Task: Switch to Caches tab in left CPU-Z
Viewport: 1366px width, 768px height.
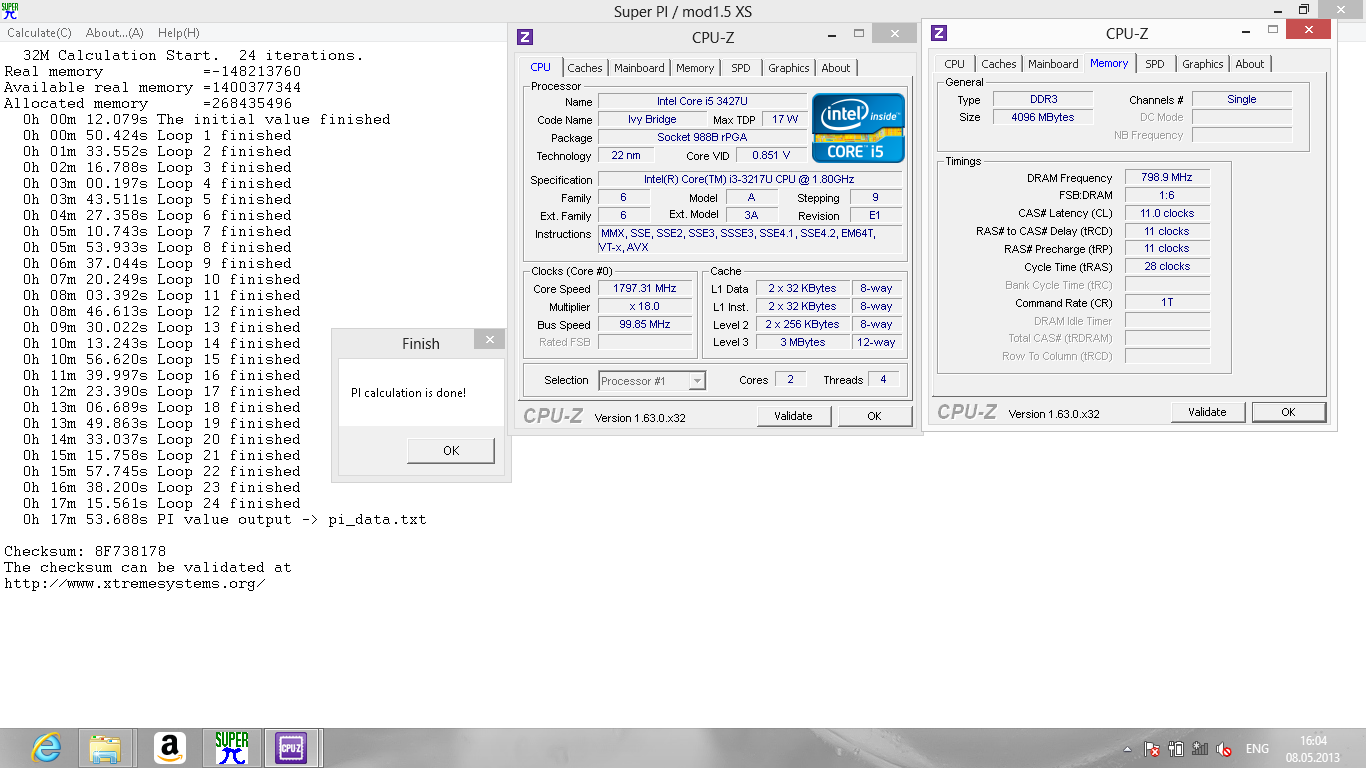Action: pos(585,68)
